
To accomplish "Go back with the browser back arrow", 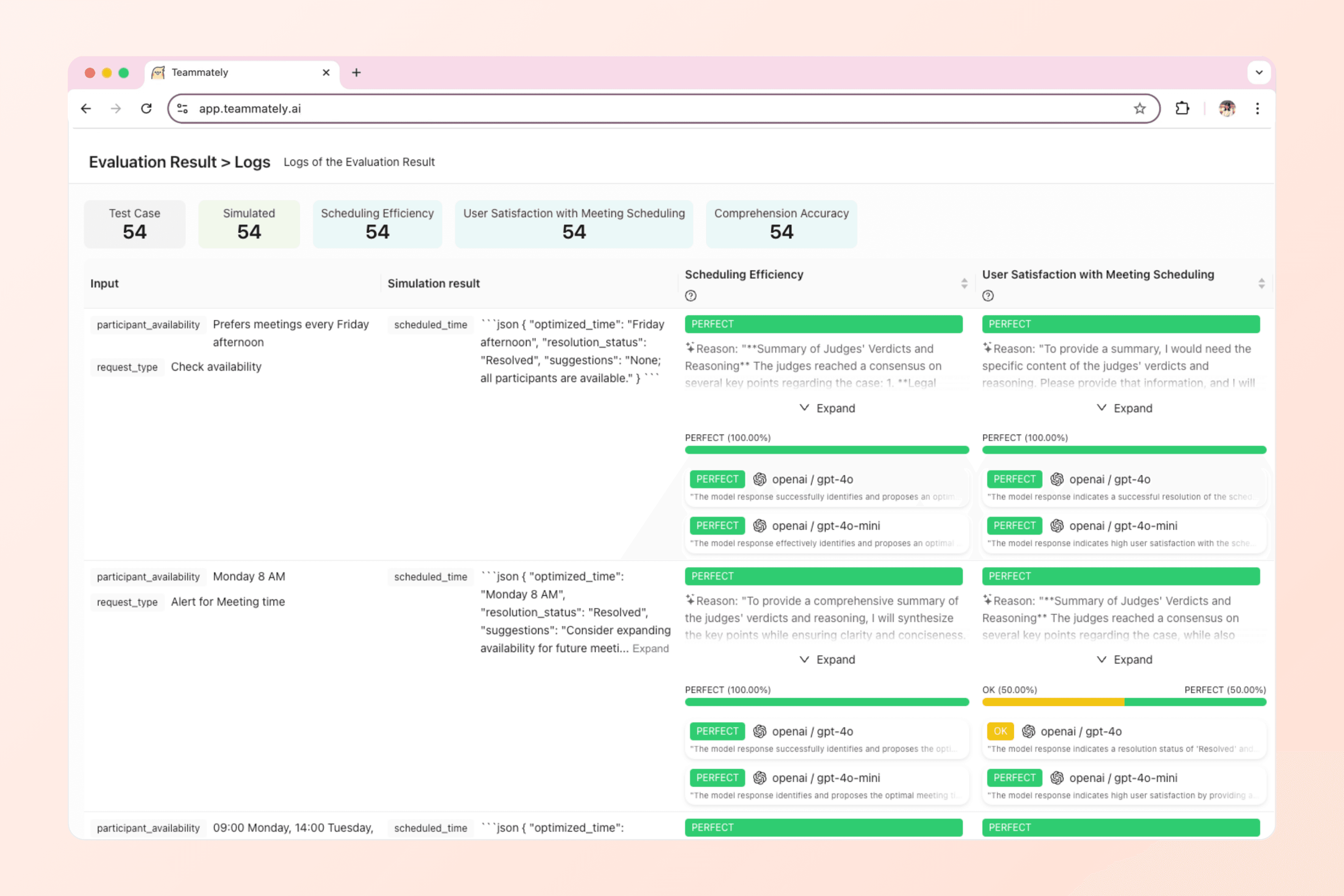I will click(86, 109).
